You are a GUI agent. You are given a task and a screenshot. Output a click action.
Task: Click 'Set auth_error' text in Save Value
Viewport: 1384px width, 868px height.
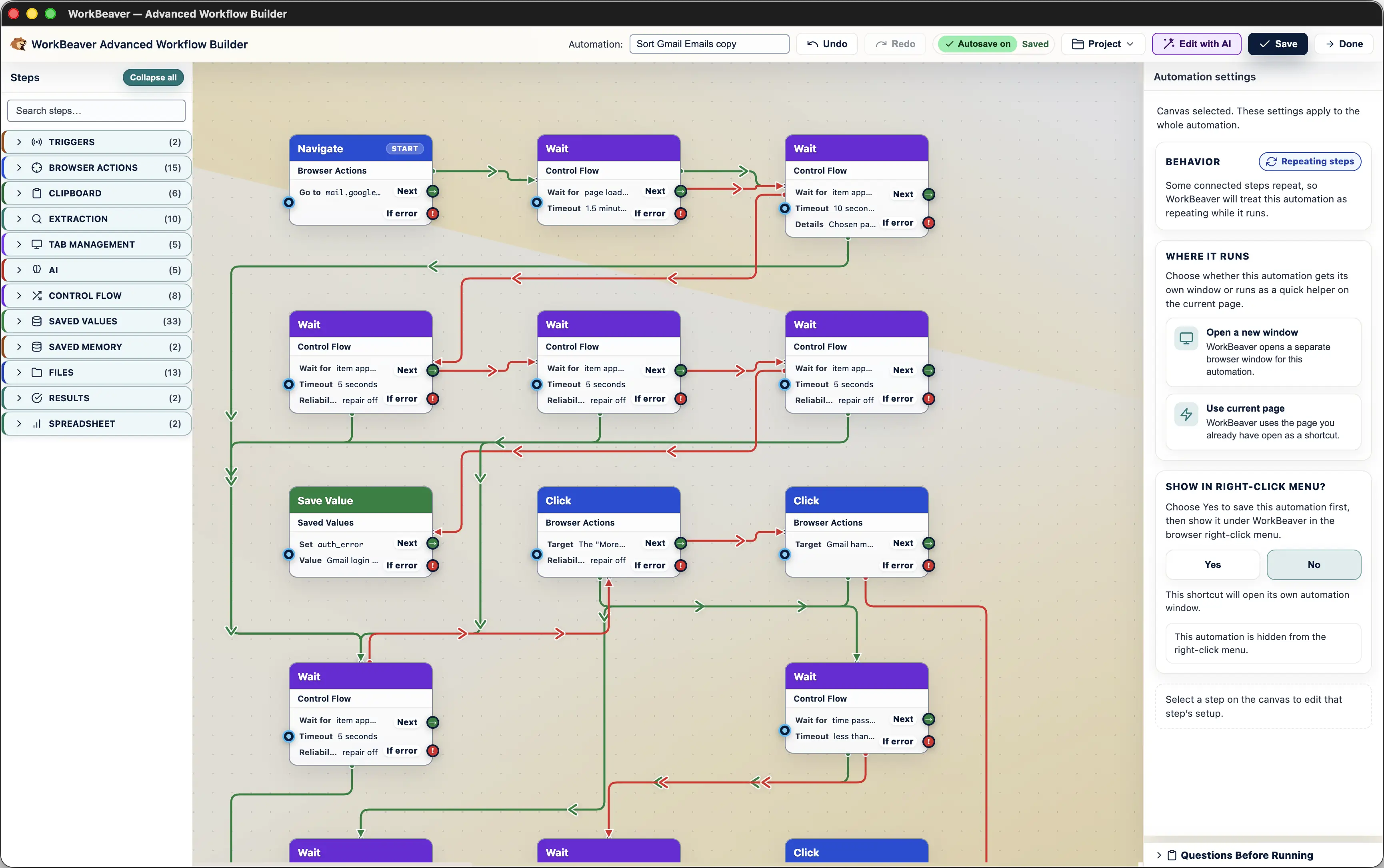331,544
